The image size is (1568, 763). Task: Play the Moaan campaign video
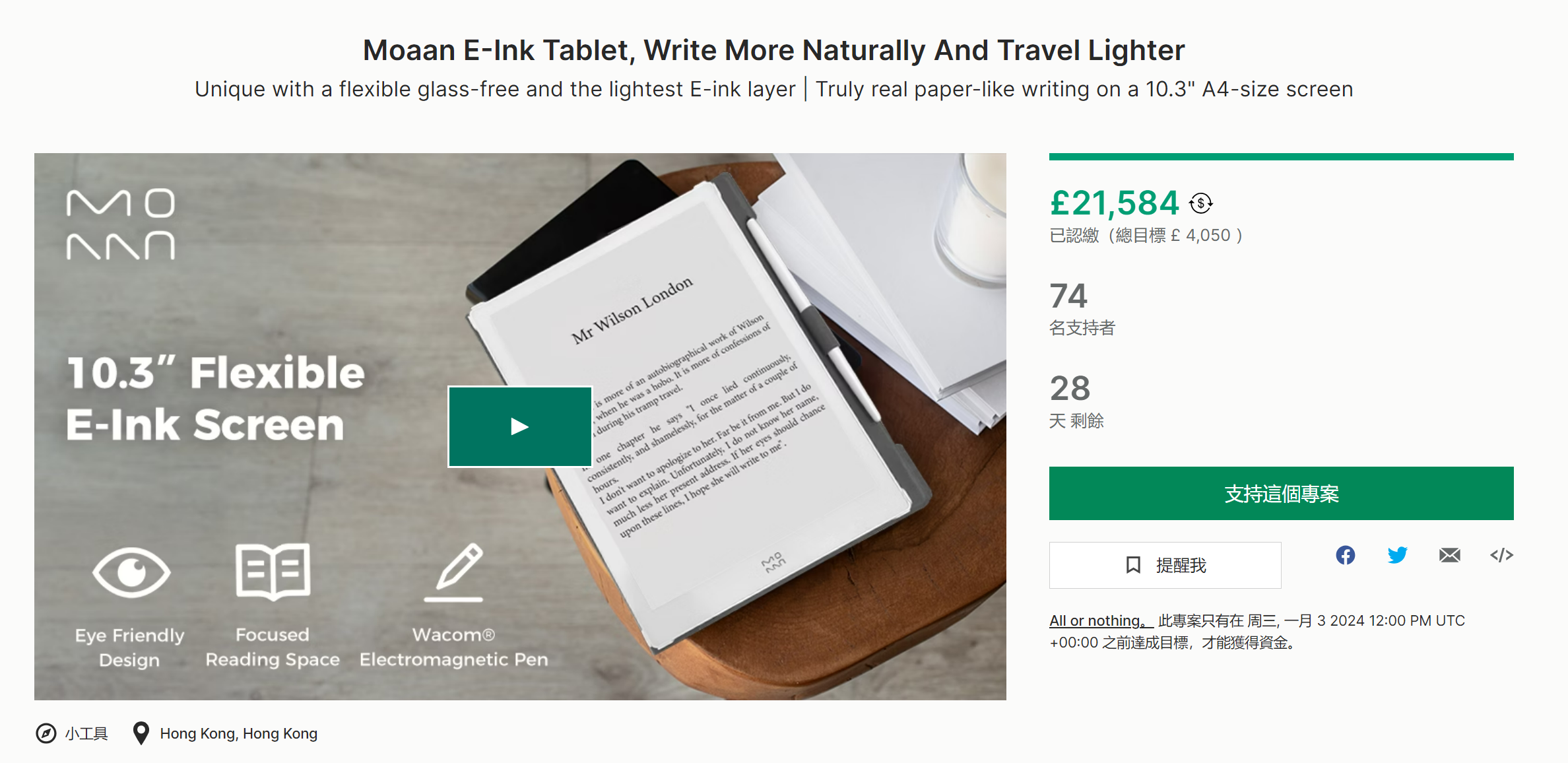click(520, 427)
